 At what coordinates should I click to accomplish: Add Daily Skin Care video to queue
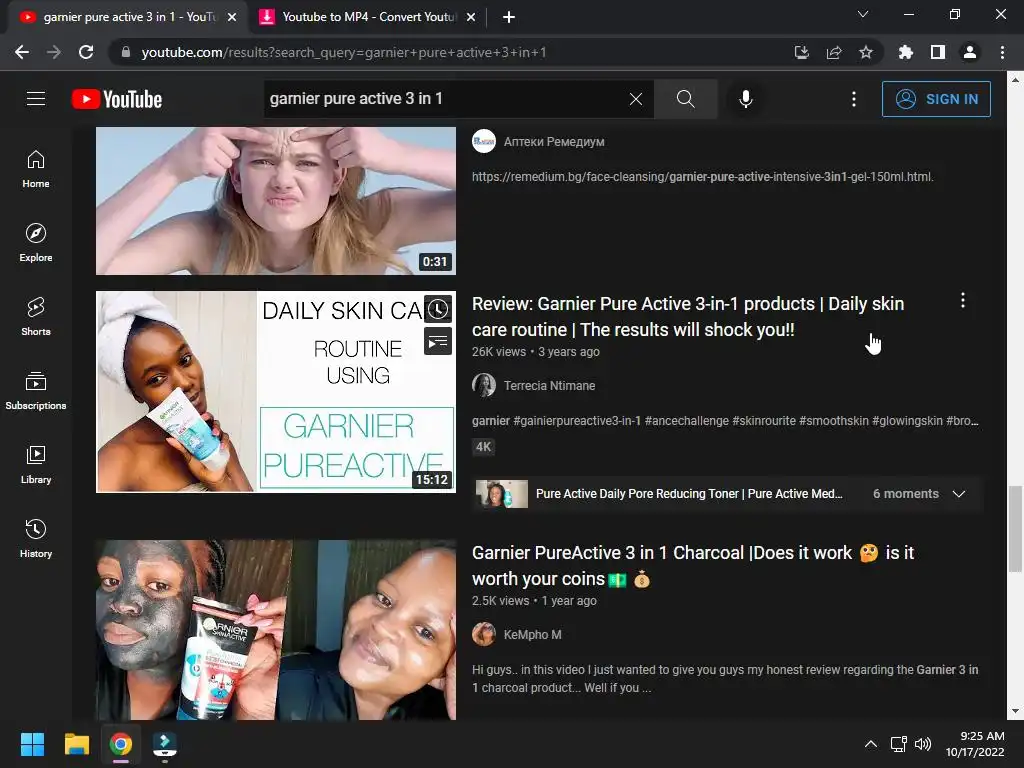pos(438,341)
